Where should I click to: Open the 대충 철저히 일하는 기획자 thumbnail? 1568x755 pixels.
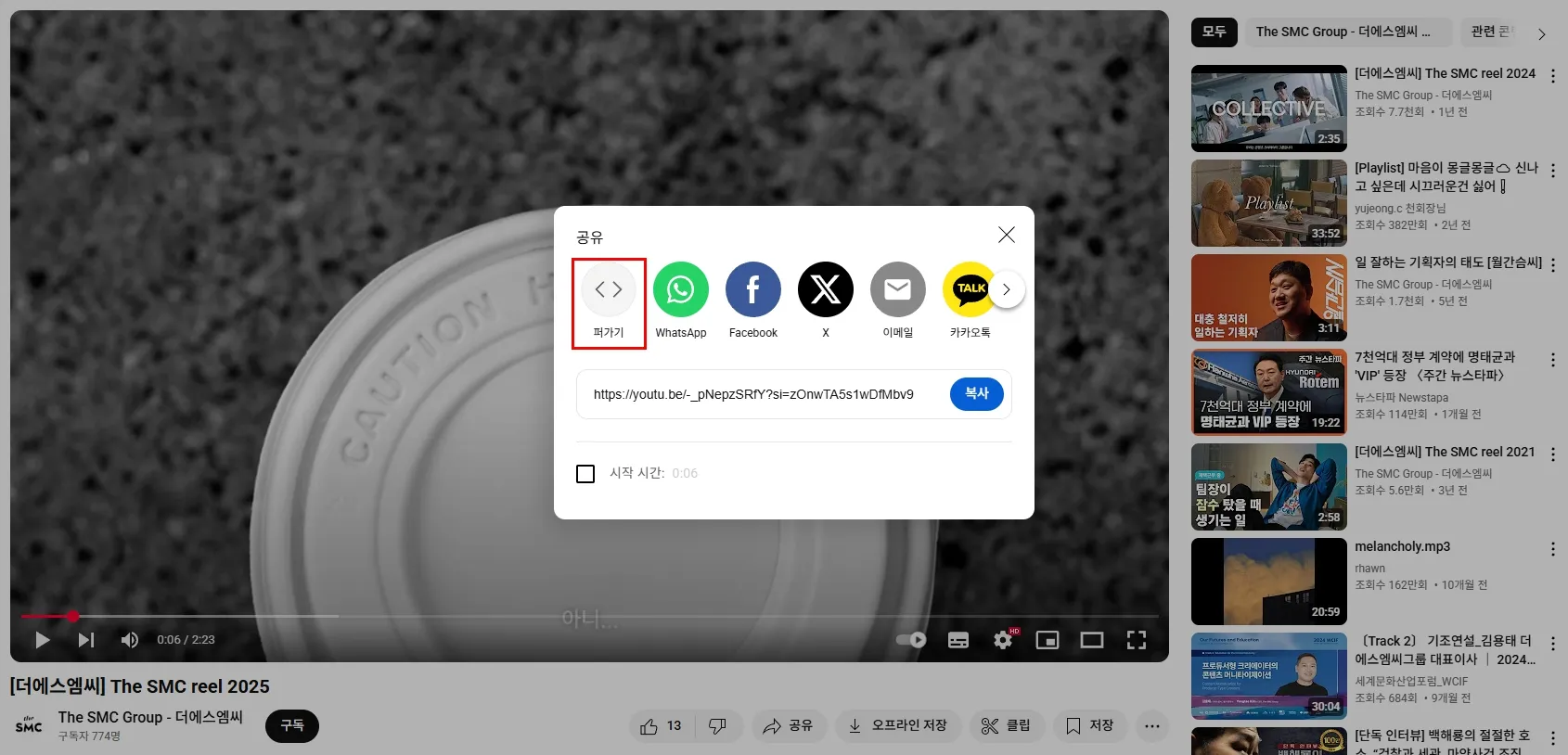[1269, 298]
